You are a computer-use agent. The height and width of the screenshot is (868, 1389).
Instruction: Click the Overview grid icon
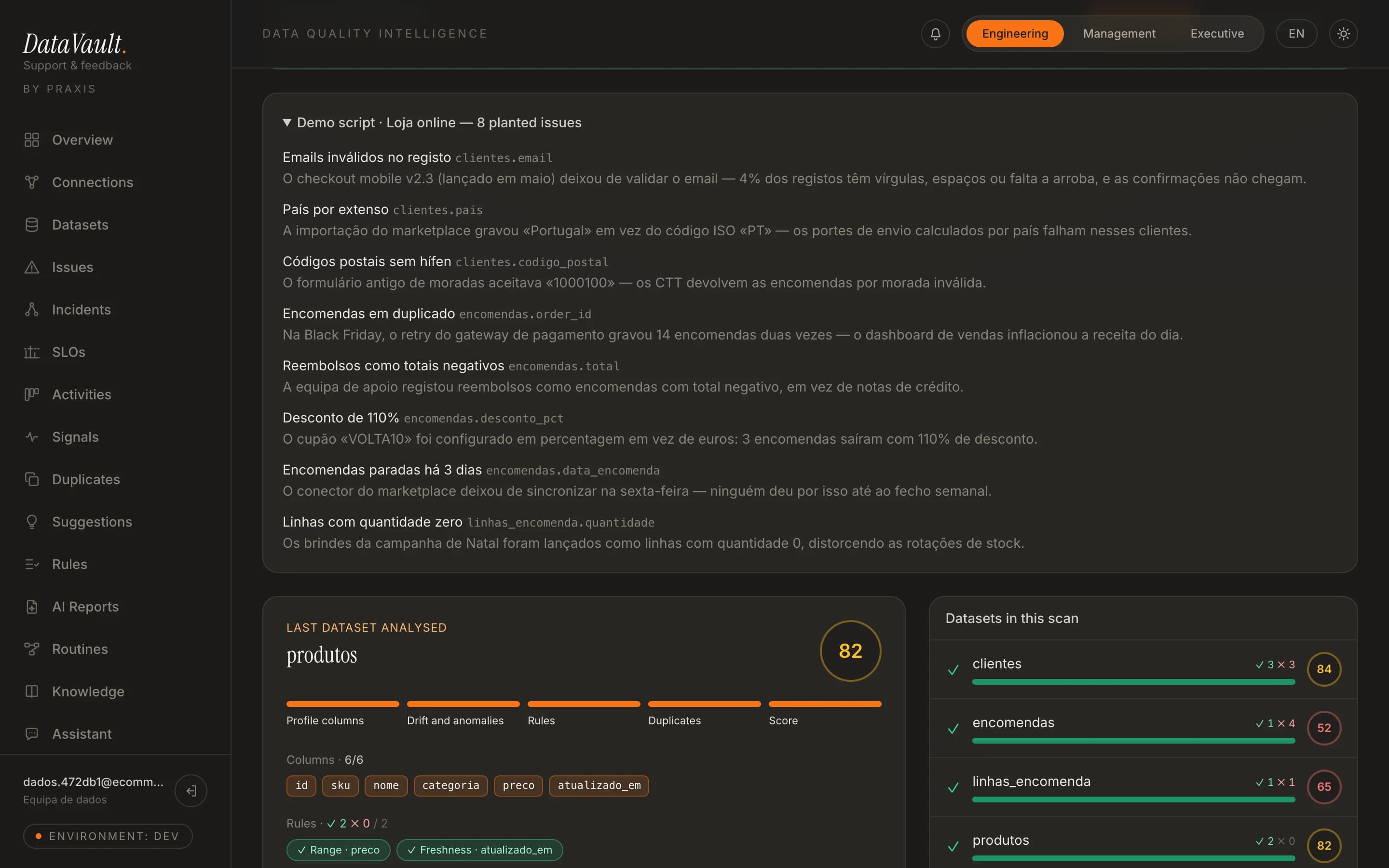[31, 139]
